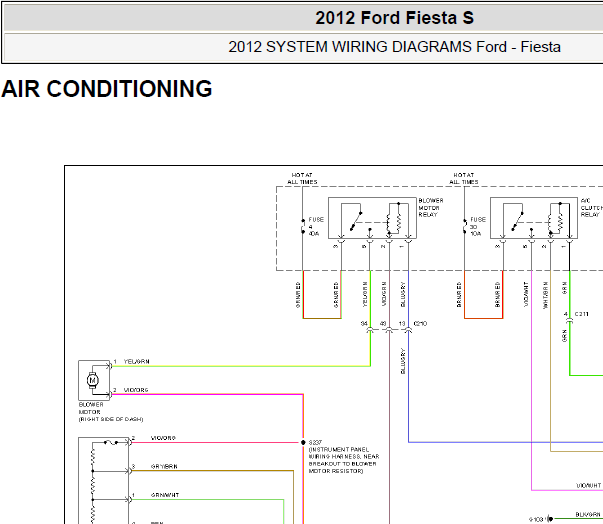Select "2012 SYSTEM WIRING DIAGRAMS Ford - Fiesta" subtitle
The image size is (603, 524).
pyautogui.click(x=394, y=47)
